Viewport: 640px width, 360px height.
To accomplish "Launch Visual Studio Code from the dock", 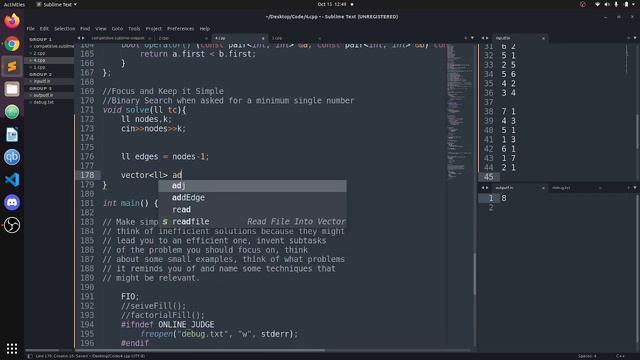I will [12, 180].
